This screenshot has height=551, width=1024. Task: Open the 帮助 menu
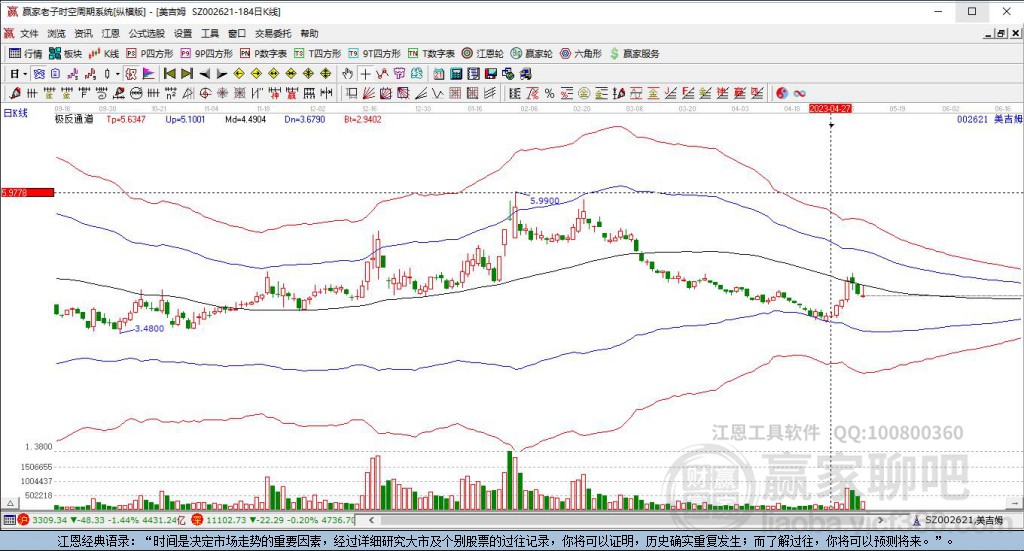309,33
